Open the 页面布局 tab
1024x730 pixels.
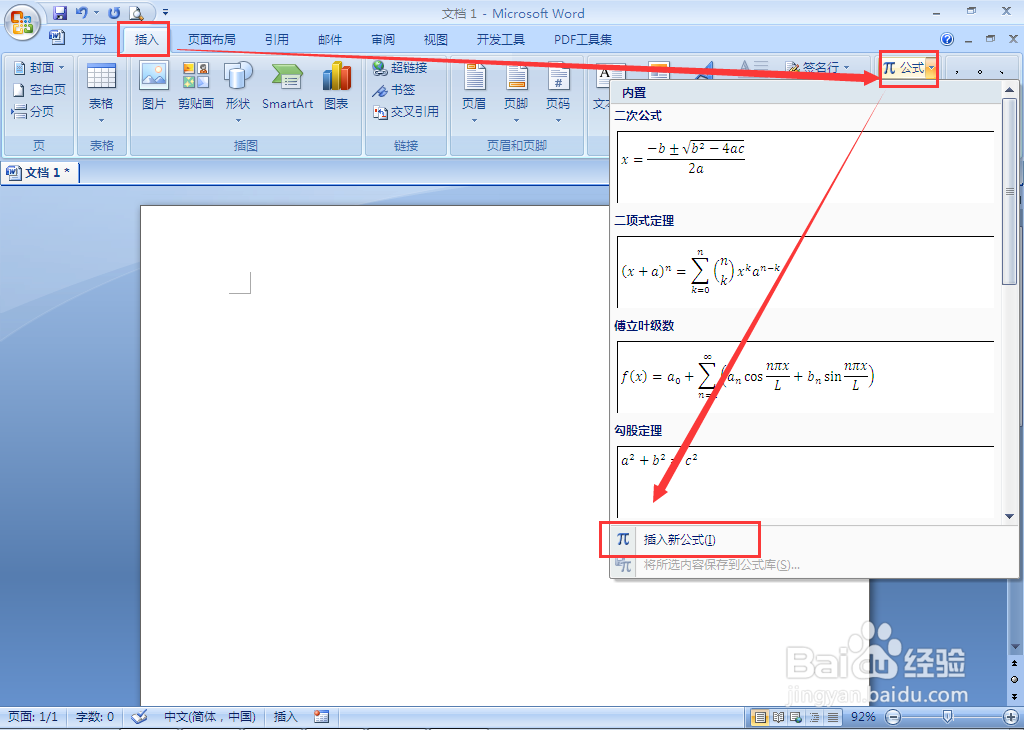212,40
